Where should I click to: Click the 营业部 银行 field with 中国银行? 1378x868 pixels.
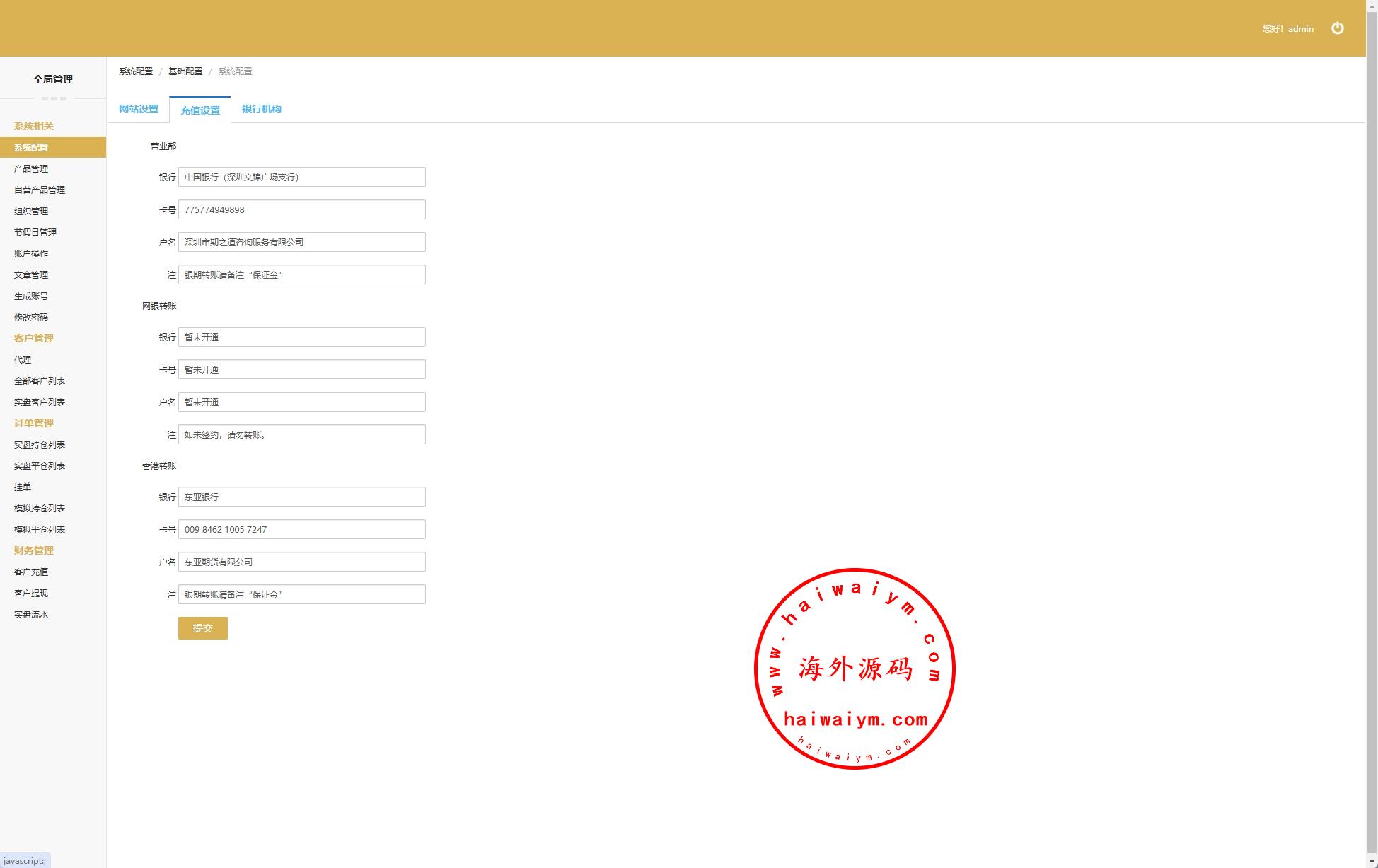[x=302, y=178]
